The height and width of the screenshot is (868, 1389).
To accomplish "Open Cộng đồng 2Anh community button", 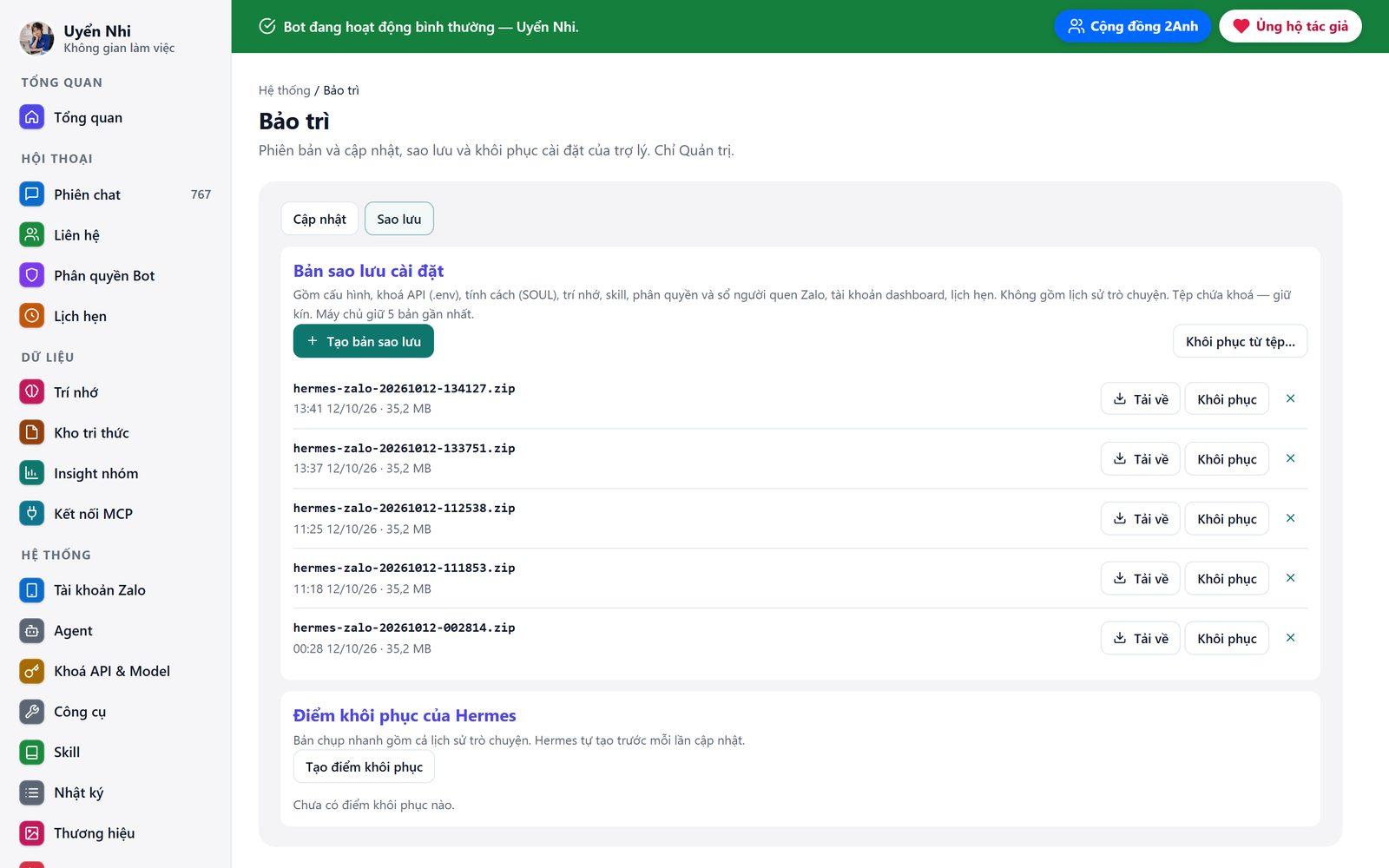I will click(x=1132, y=26).
